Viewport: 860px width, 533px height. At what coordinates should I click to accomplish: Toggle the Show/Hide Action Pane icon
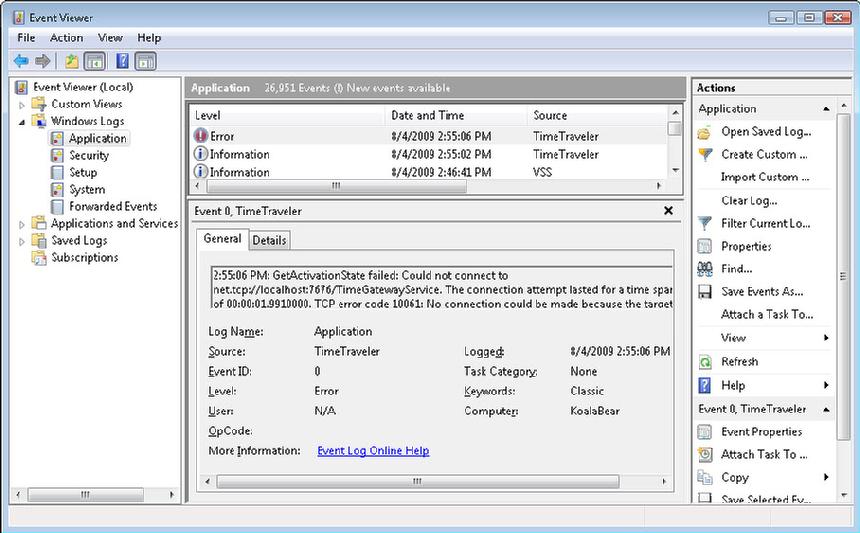pyautogui.click(x=145, y=61)
